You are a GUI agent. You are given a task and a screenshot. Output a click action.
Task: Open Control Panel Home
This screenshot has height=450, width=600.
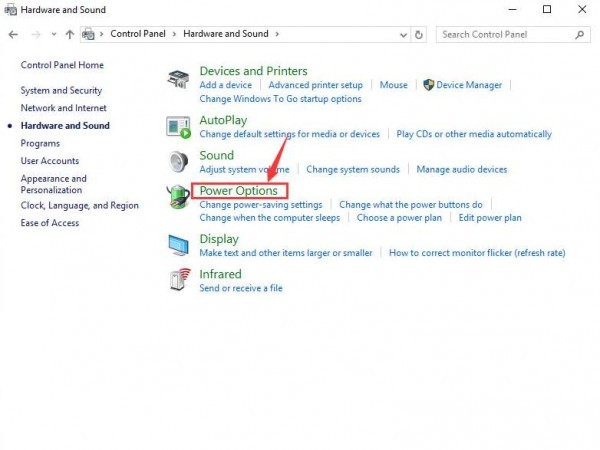coord(62,65)
